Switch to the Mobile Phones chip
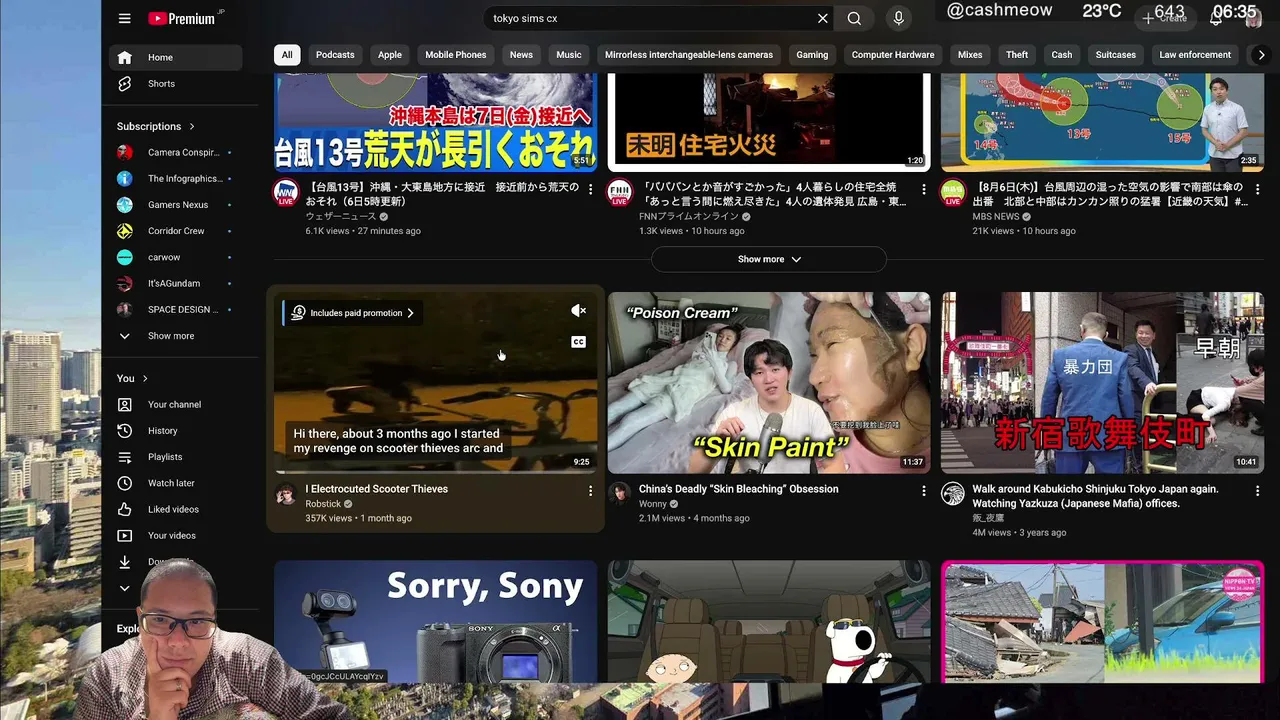The height and width of the screenshot is (720, 1280). click(456, 55)
